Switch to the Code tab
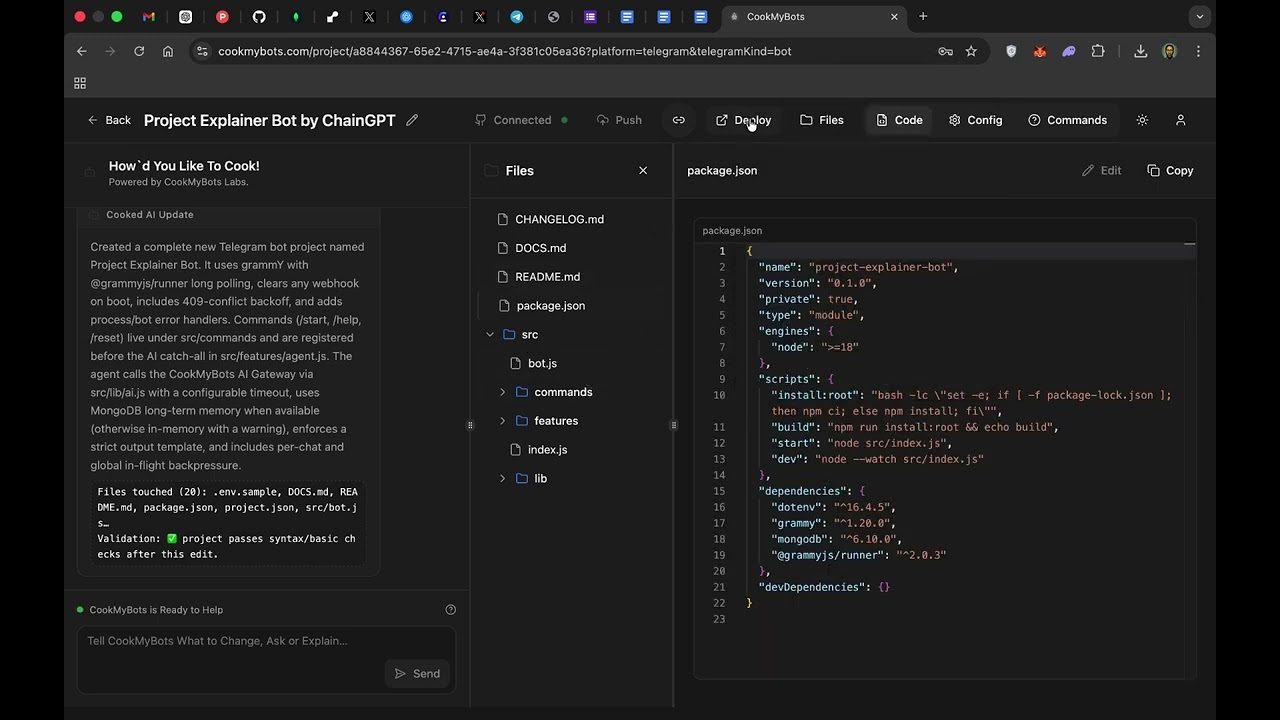The height and width of the screenshot is (720, 1280). pyautogui.click(x=899, y=120)
